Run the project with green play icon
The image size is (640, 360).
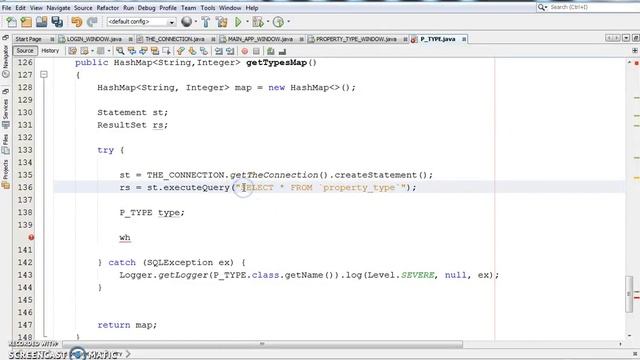[238, 22]
